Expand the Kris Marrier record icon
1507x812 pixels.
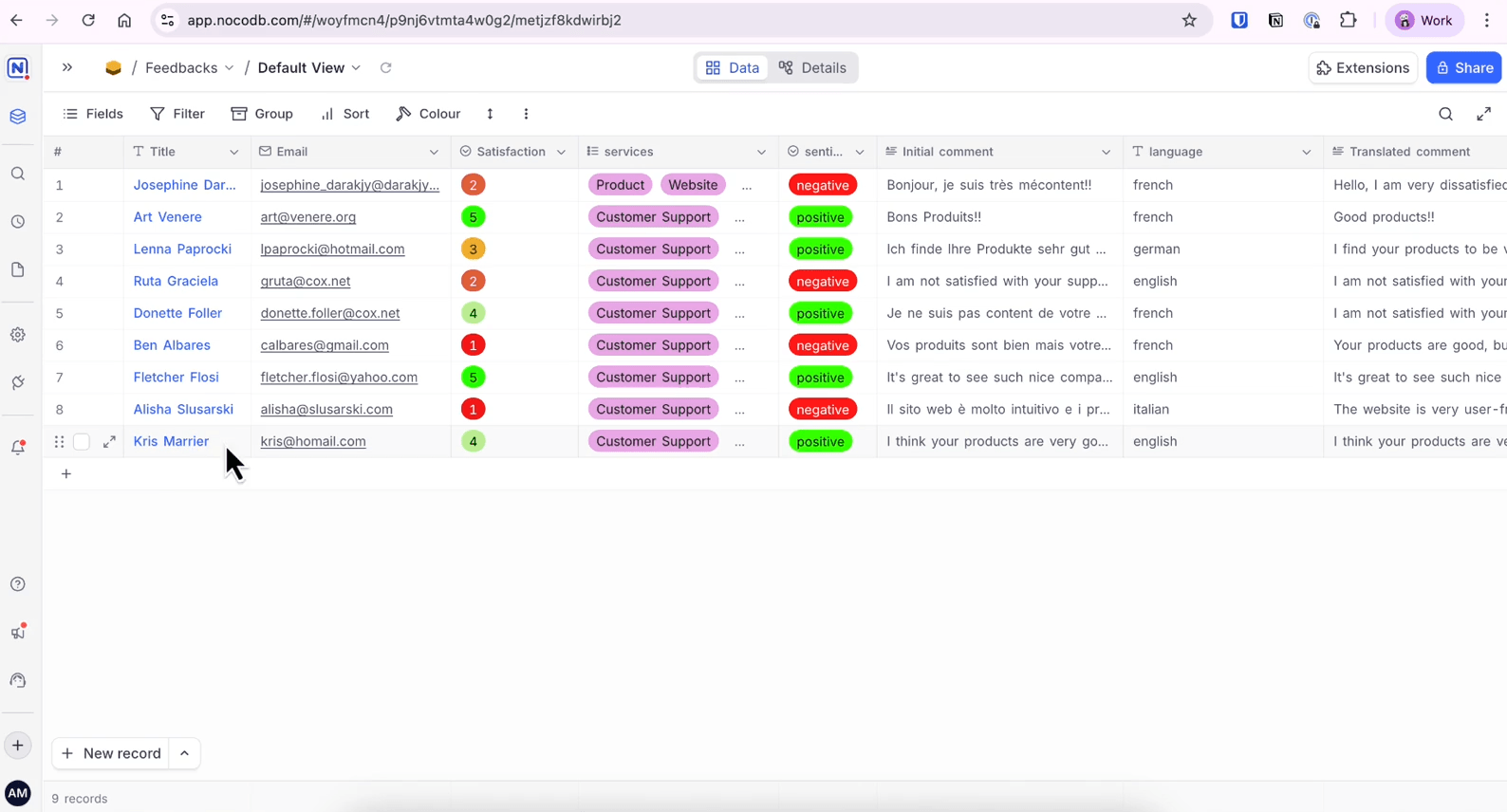[109, 442]
